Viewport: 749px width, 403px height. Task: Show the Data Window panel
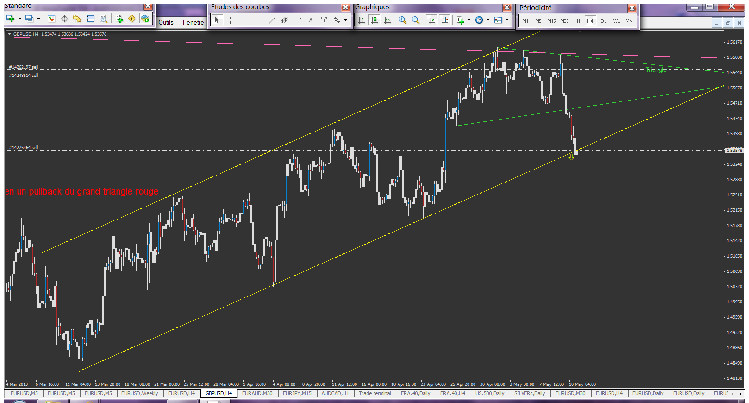tap(64, 19)
